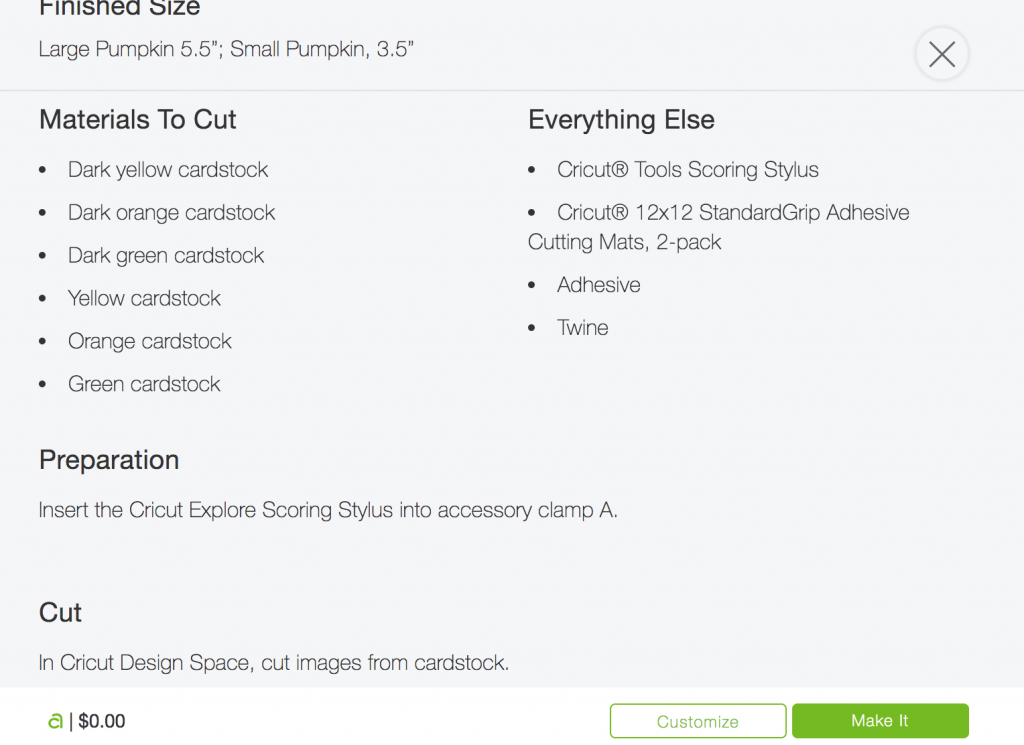Close the project details dialog
Viewport: 1024px width, 745px height.
(942, 54)
